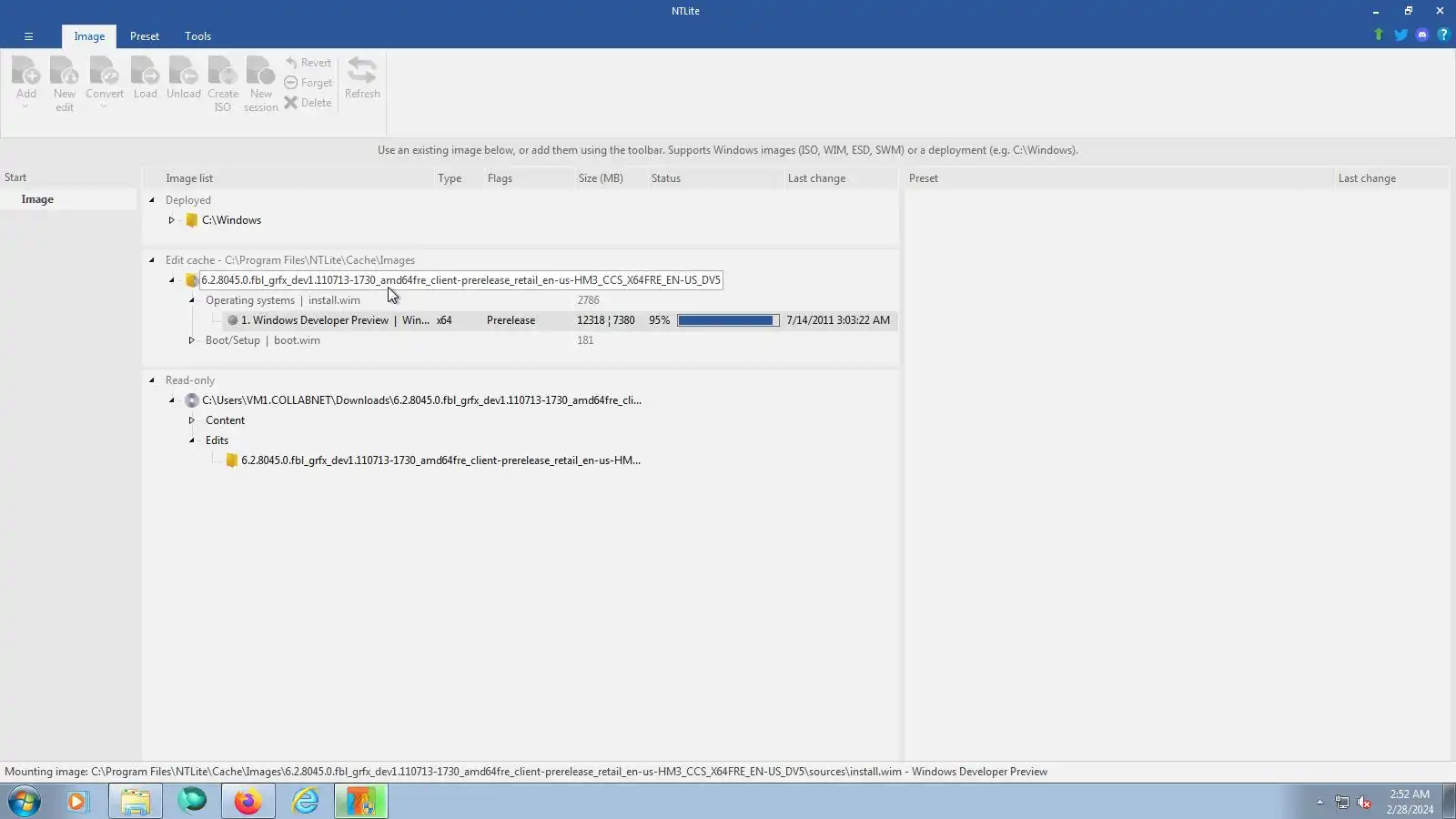Viewport: 1456px width, 819px height.
Task: Collapse the Edit cache group
Action: coord(152,260)
